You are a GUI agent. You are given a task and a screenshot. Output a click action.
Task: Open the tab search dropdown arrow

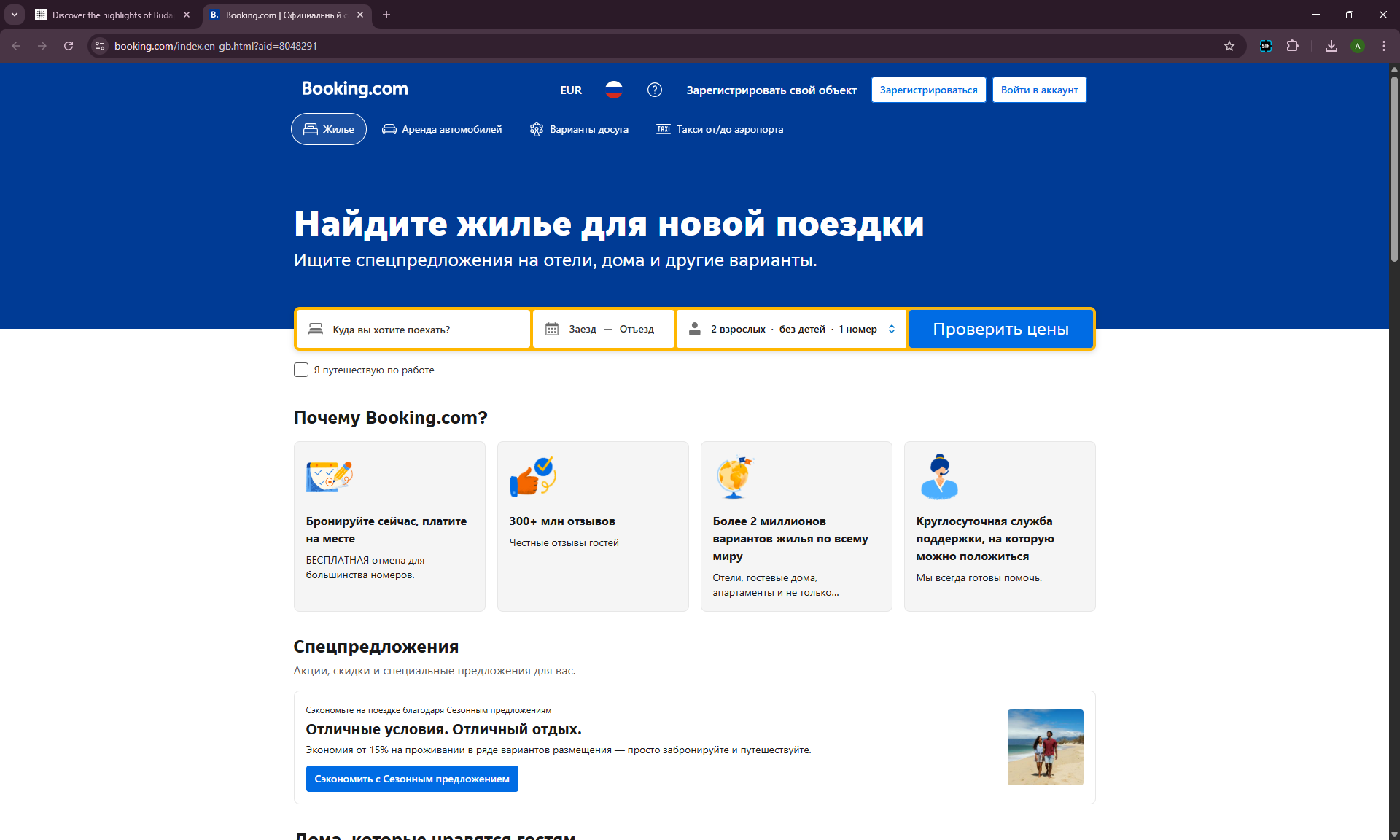tap(14, 15)
